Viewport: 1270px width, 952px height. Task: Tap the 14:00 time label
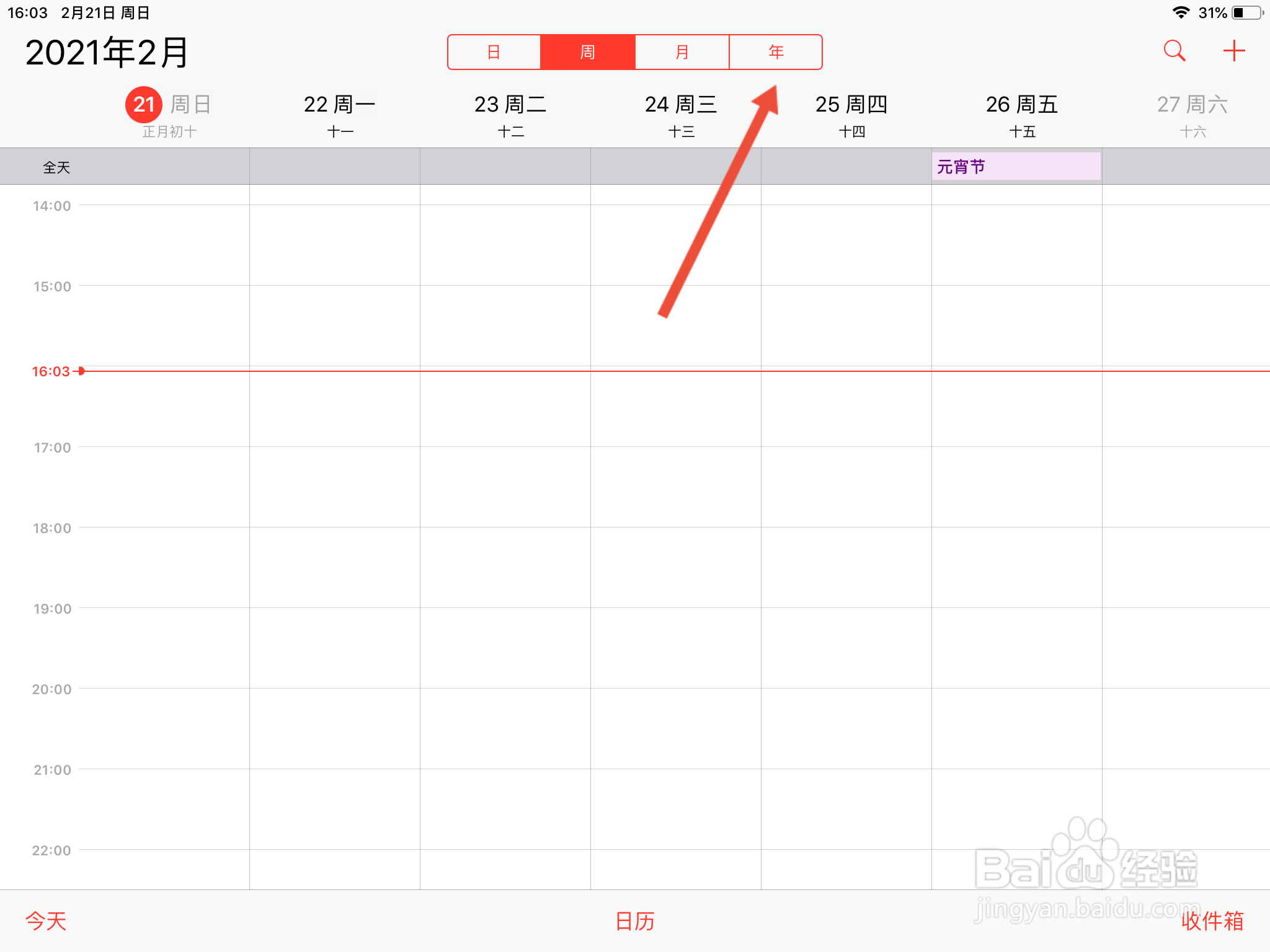[x=52, y=206]
